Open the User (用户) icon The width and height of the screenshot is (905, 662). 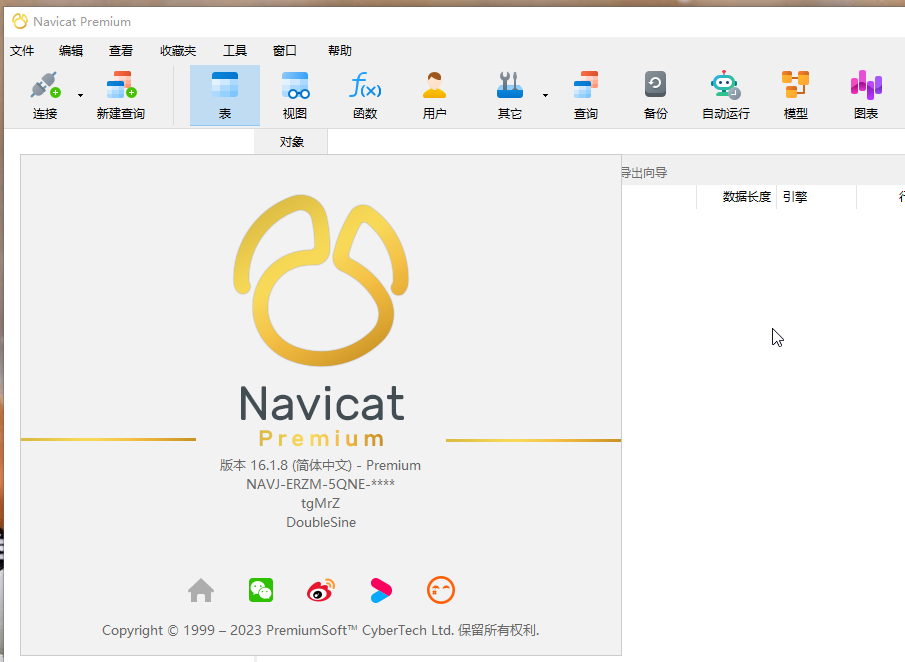434,95
